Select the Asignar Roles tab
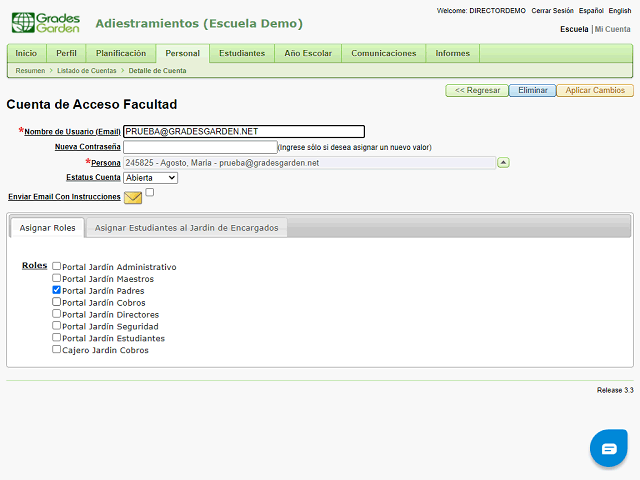The image size is (640, 480). pyautogui.click(x=47, y=228)
